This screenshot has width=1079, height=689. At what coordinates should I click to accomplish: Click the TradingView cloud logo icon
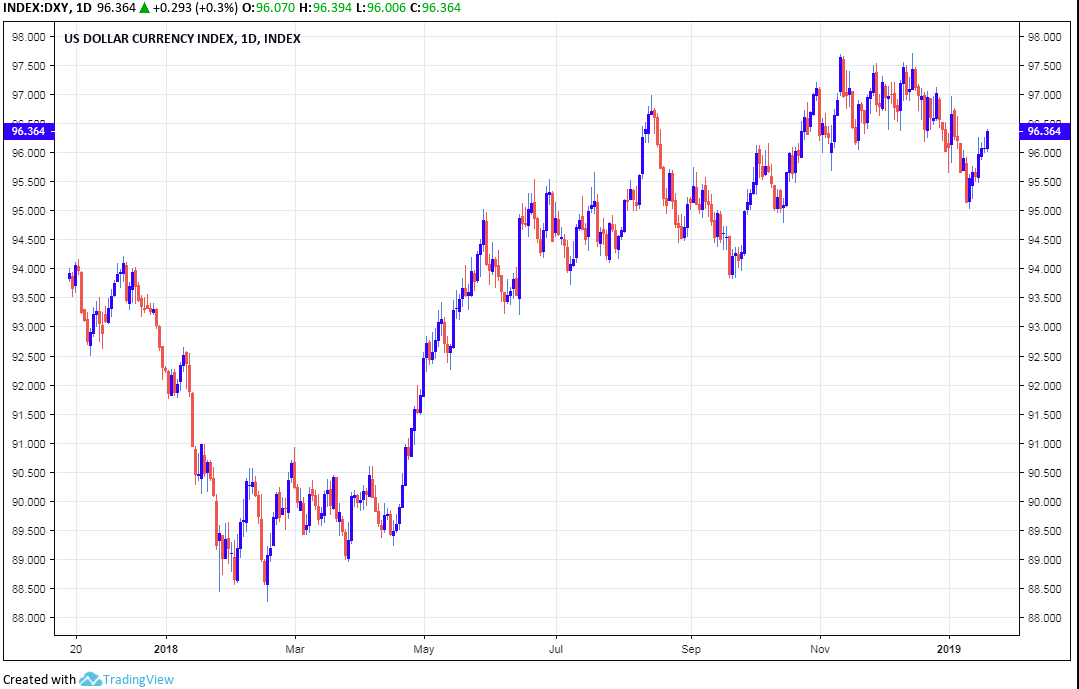(x=90, y=679)
